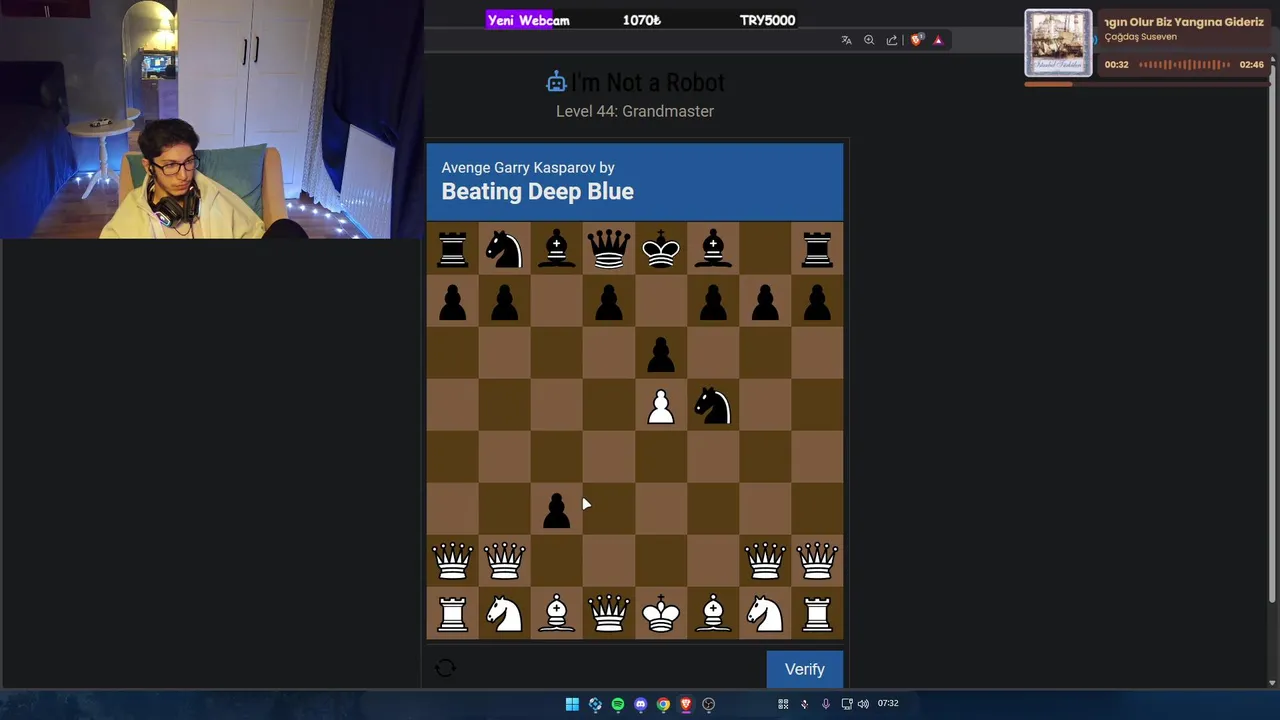Open OBS Studio from the taskbar

tap(709, 704)
